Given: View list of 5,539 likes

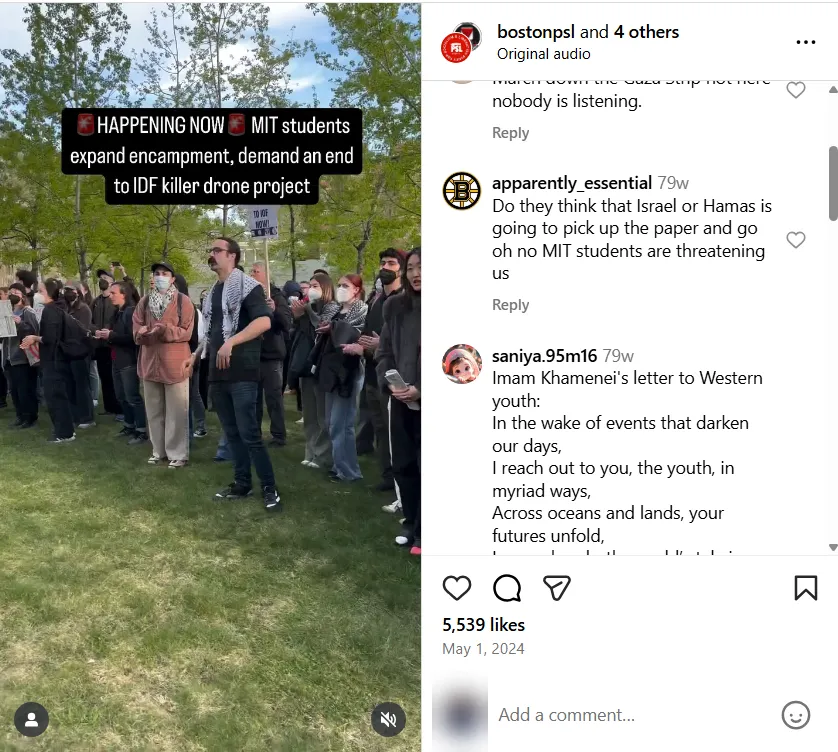Looking at the screenshot, I should (484, 625).
